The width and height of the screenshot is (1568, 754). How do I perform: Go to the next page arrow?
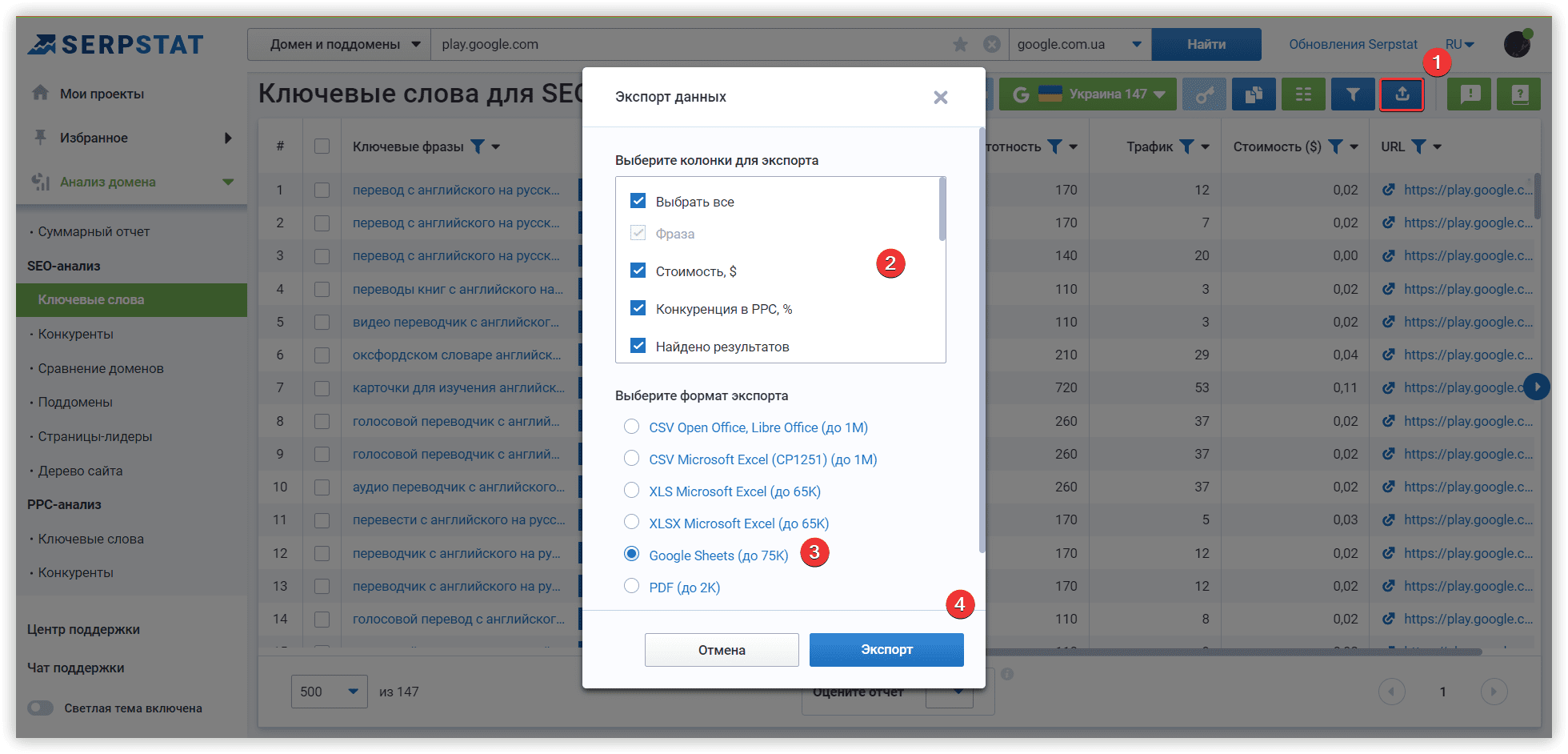[1494, 692]
